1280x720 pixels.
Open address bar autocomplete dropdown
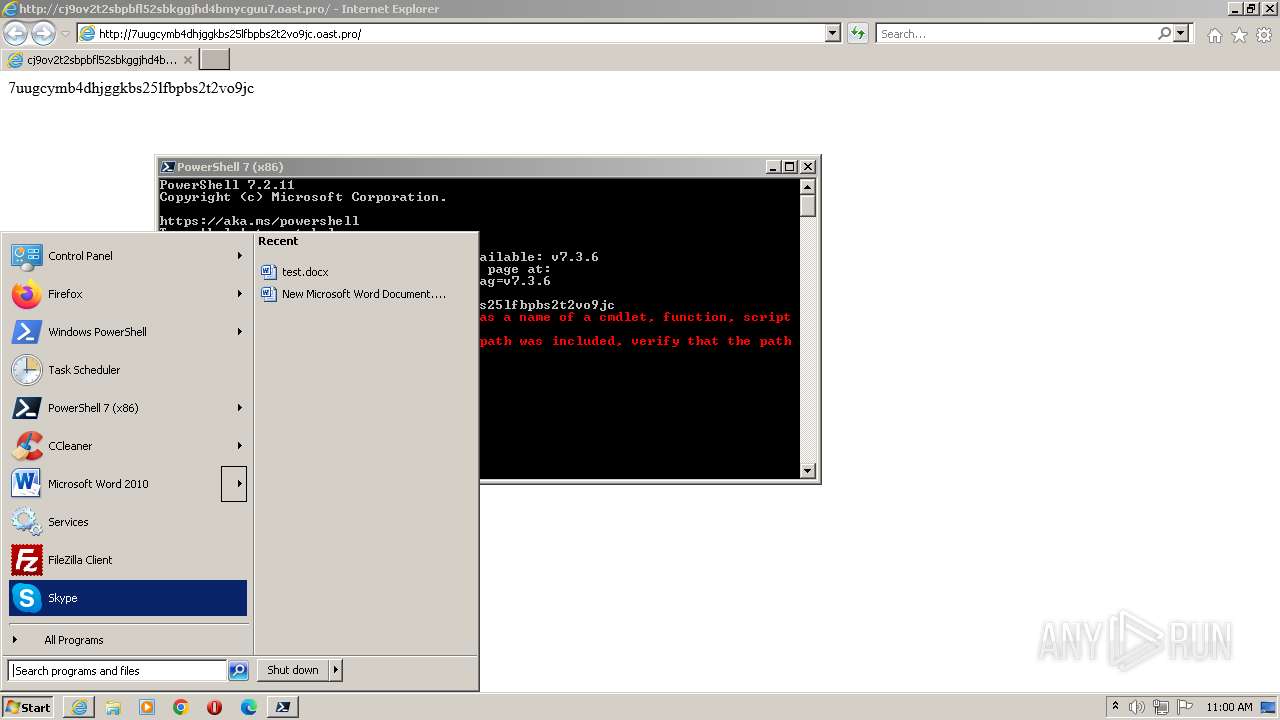pos(833,33)
